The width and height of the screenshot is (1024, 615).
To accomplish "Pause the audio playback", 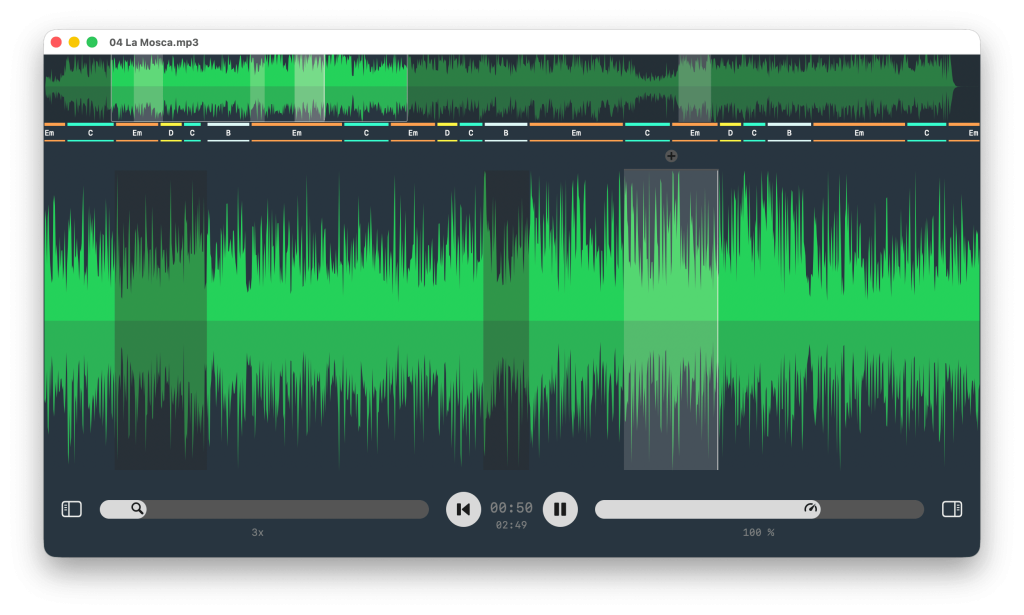I will point(560,508).
